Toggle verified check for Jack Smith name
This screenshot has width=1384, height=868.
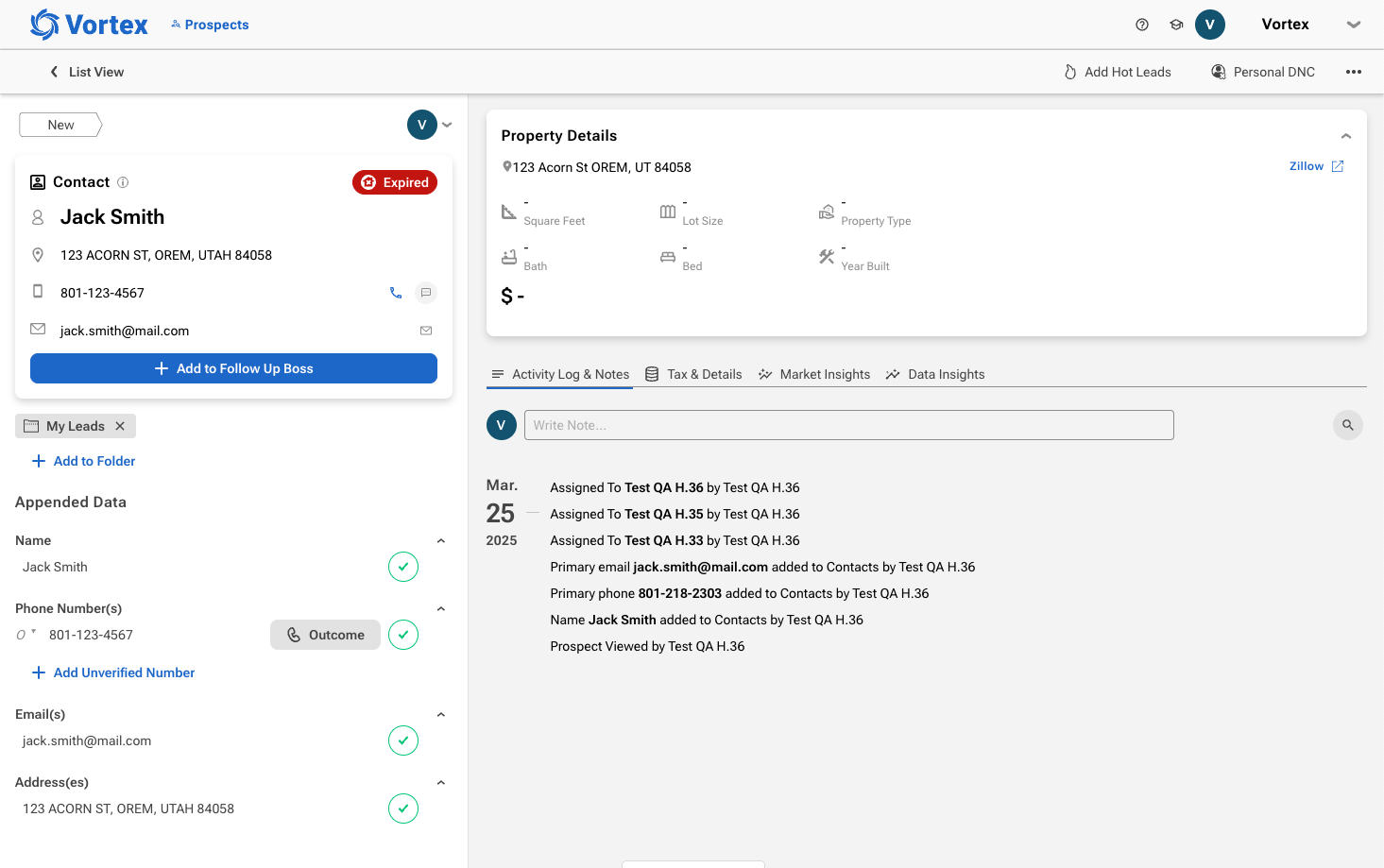pyautogui.click(x=403, y=567)
